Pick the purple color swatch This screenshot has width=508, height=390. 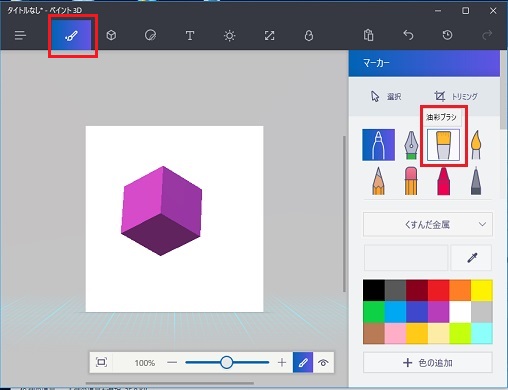[438, 312]
